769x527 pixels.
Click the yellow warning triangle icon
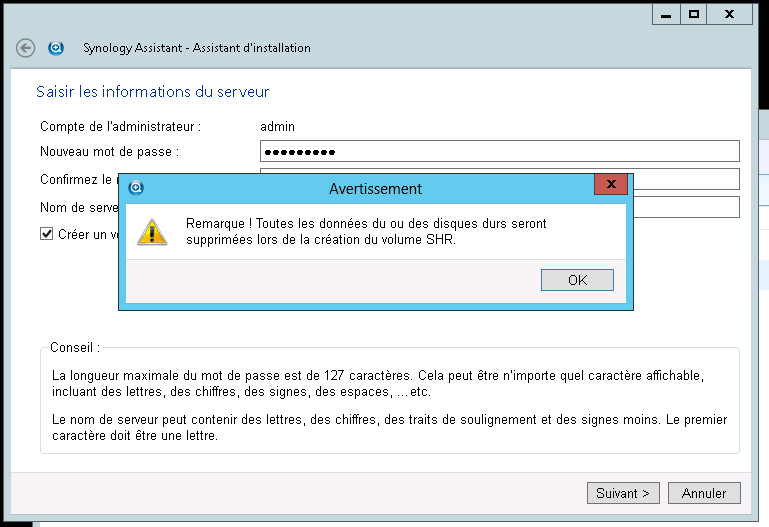pos(152,232)
